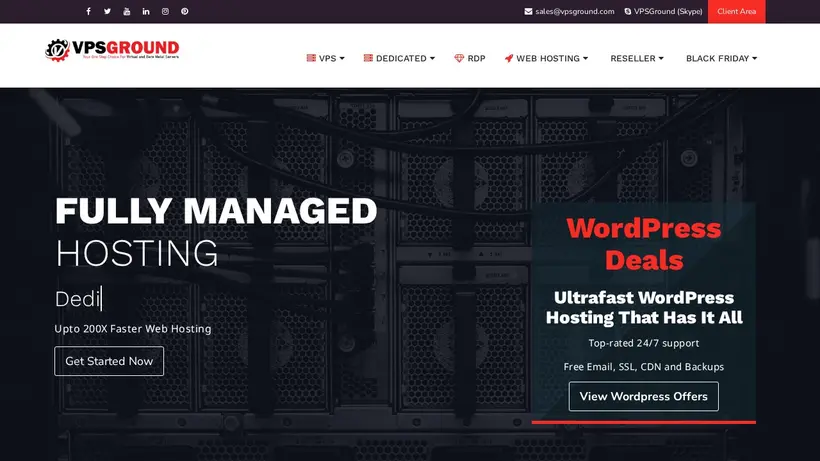Click the Skype icon in top bar
This screenshot has width=820, height=461.
click(x=628, y=11)
